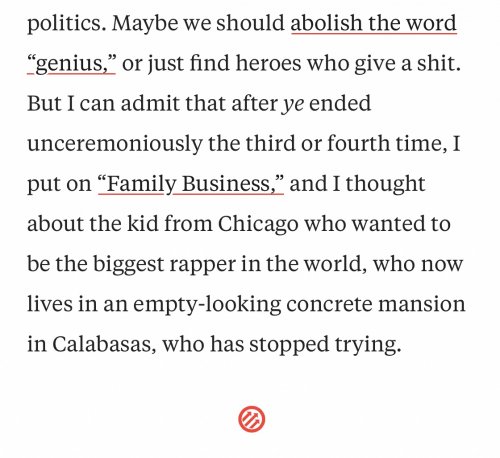Click the red Pitchfork logo icon

coord(252,419)
